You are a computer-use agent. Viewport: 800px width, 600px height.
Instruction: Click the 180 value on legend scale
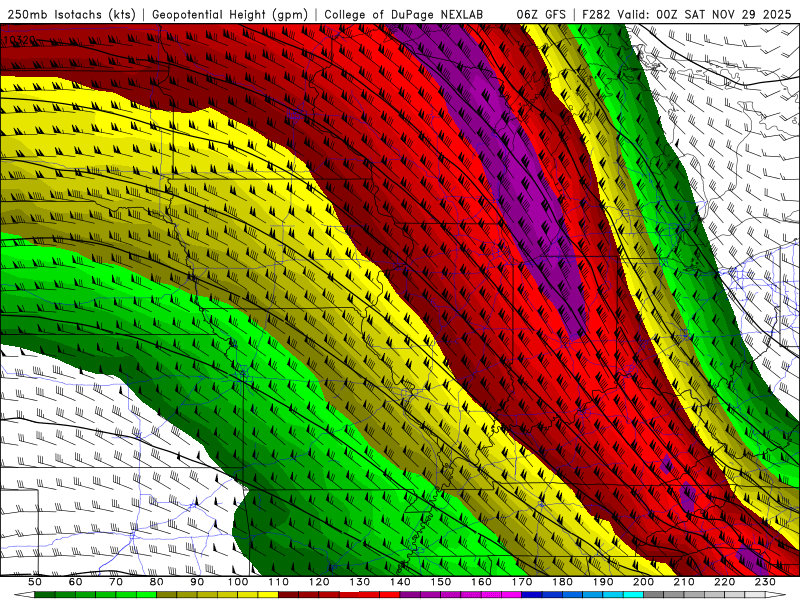(x=562, y=582)
